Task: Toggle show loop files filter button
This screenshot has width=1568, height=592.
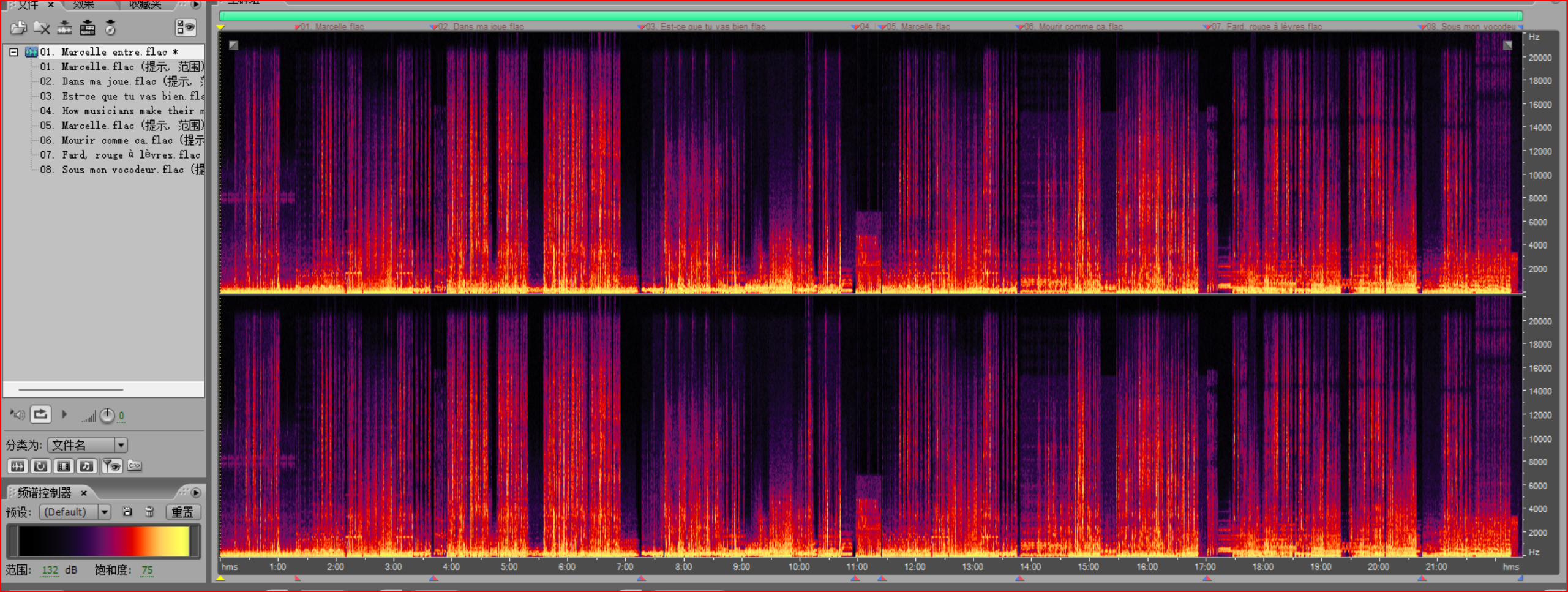Action: 40,466
